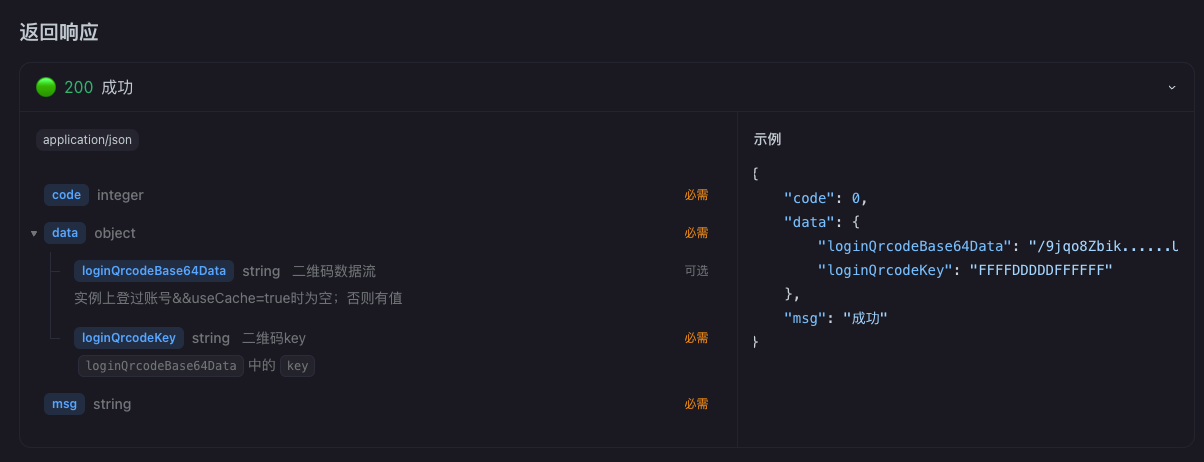1204x462 pixels.
Task: Click the 返回响应 section heading
Action: tap(59, 32)
